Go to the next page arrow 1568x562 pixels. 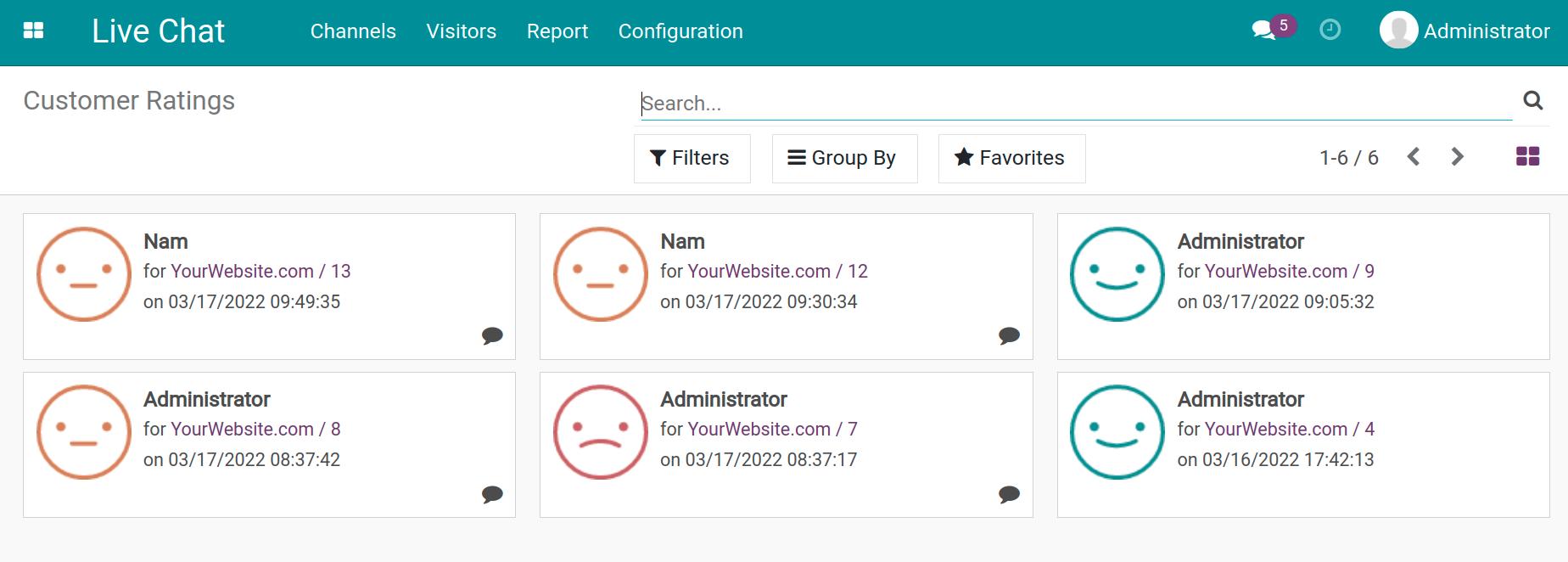point(1457,157)
